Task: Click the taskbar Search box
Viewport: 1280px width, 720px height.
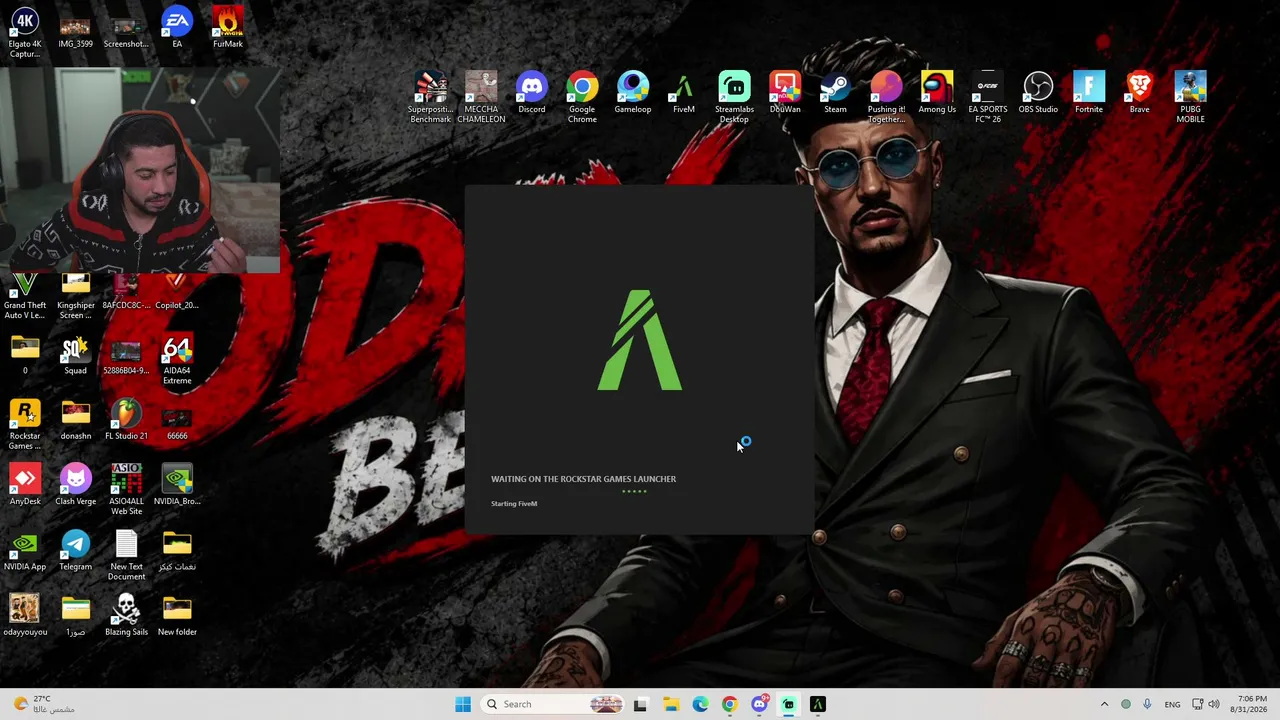Action: point(554,704)
